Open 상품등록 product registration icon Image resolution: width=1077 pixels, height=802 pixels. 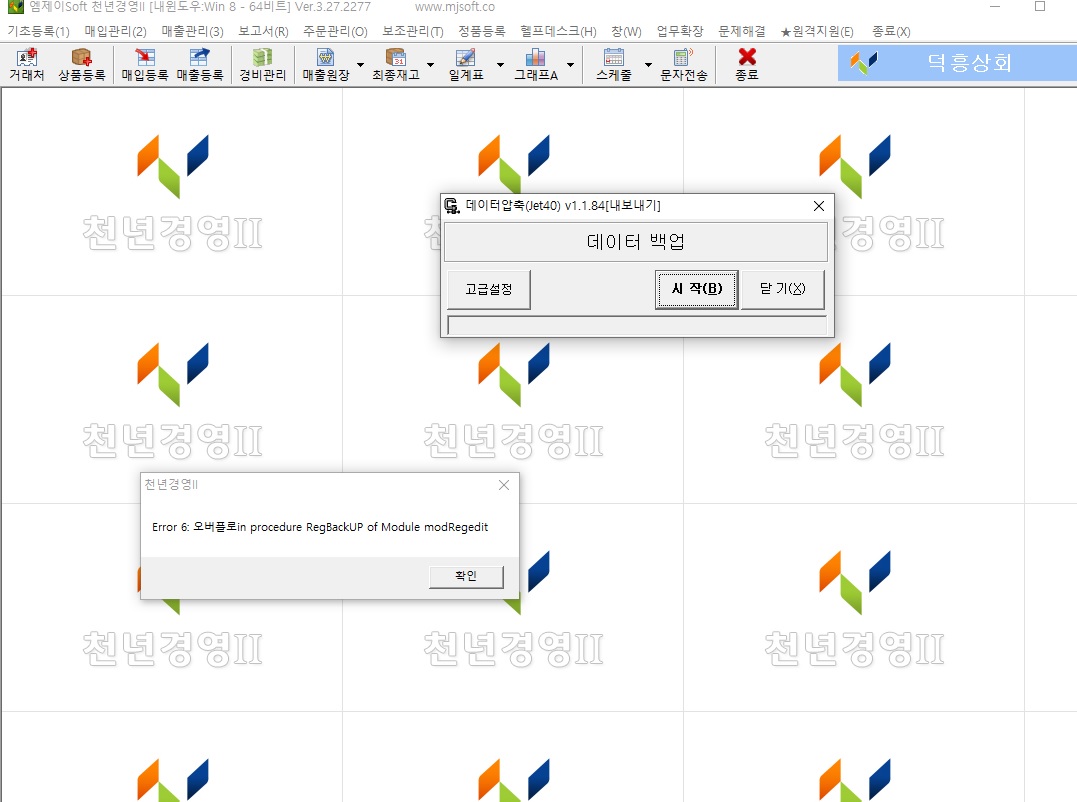(81, 65)
